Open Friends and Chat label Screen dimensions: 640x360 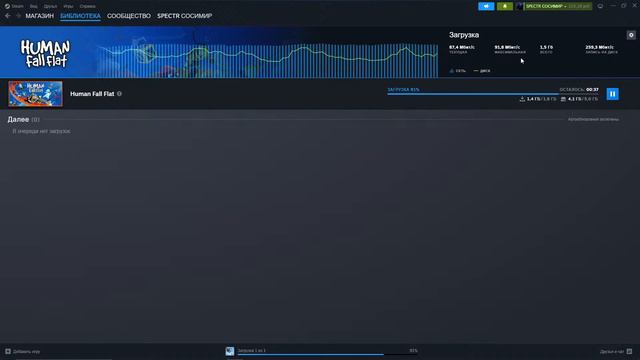(x=612, y=351)
